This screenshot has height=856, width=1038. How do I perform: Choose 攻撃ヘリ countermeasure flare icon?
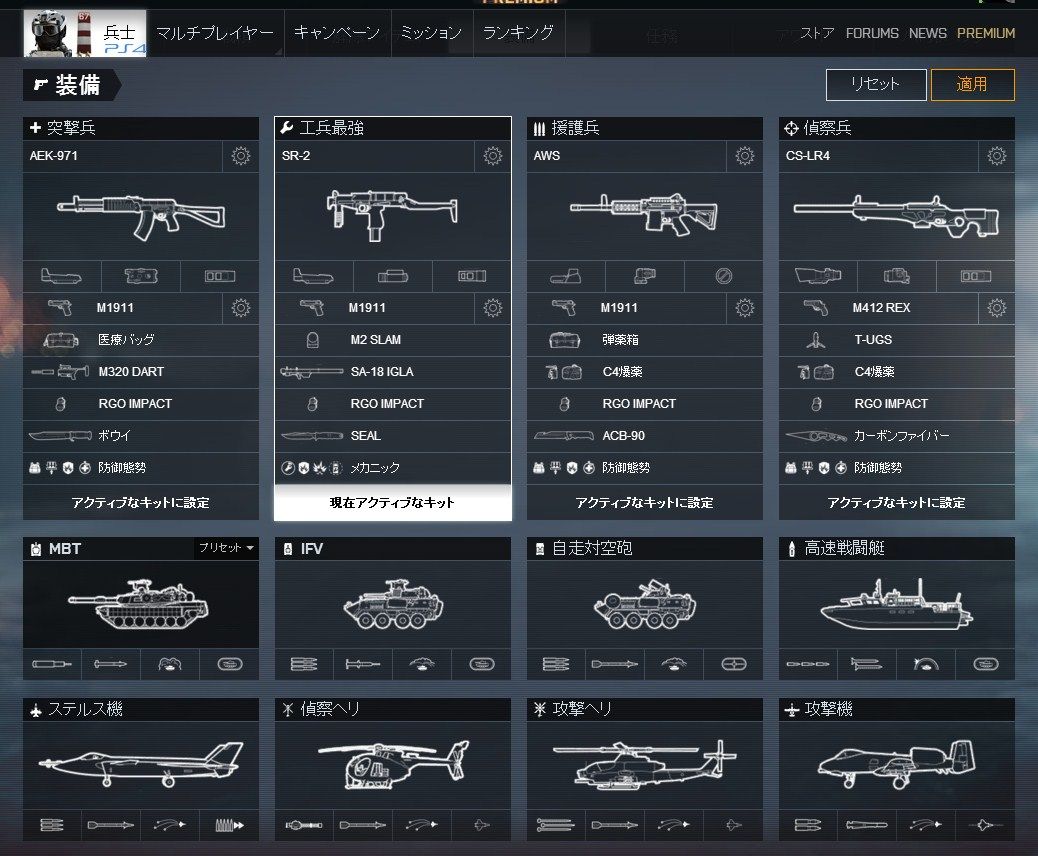tap(674, 825)
